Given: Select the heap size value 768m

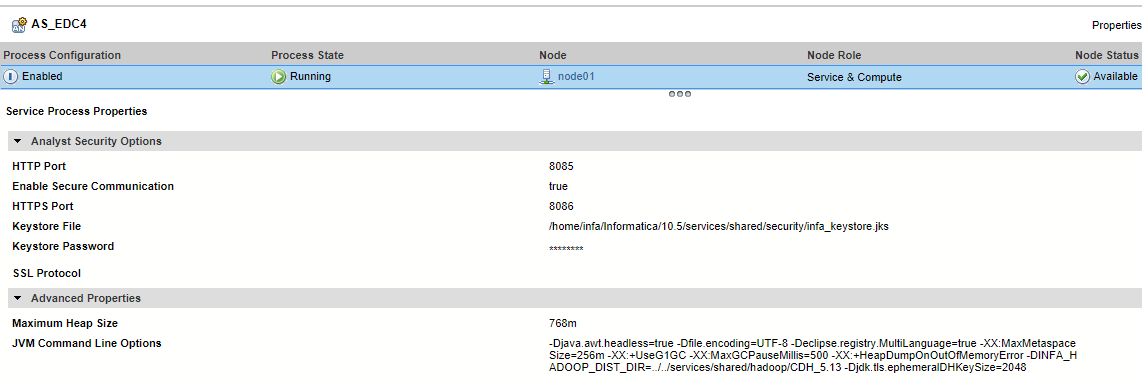Looking at the screenshot, I should 563,323.
